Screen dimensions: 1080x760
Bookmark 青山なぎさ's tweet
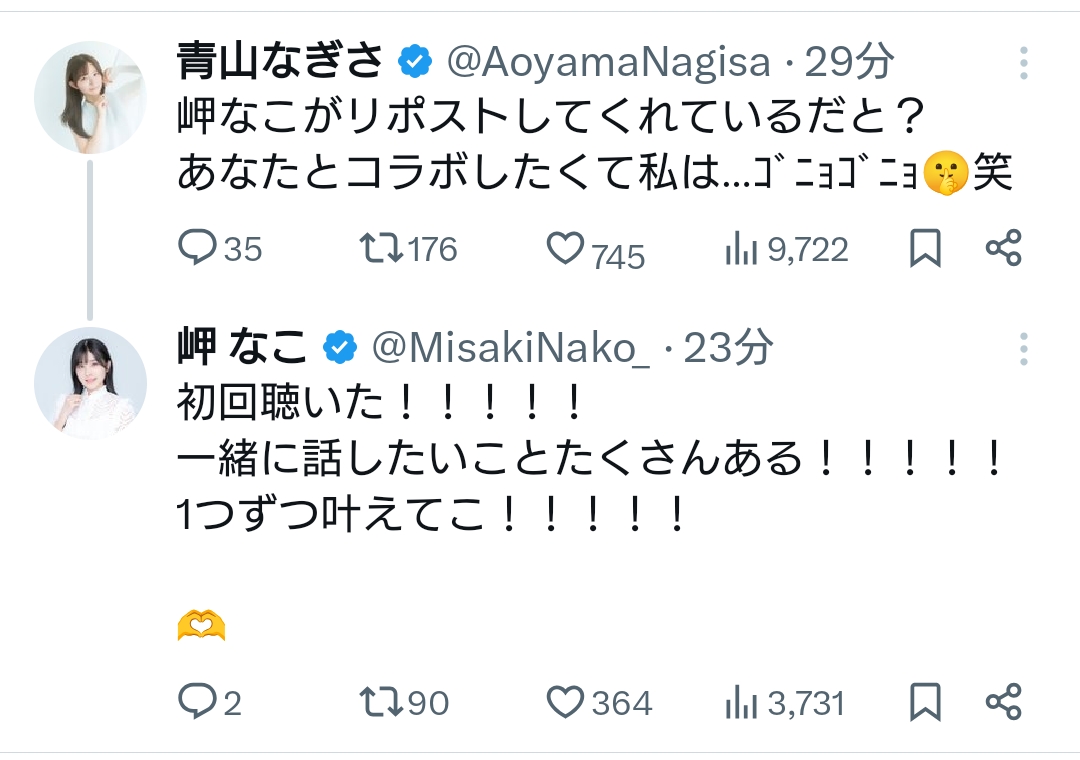tap(925, 249)
